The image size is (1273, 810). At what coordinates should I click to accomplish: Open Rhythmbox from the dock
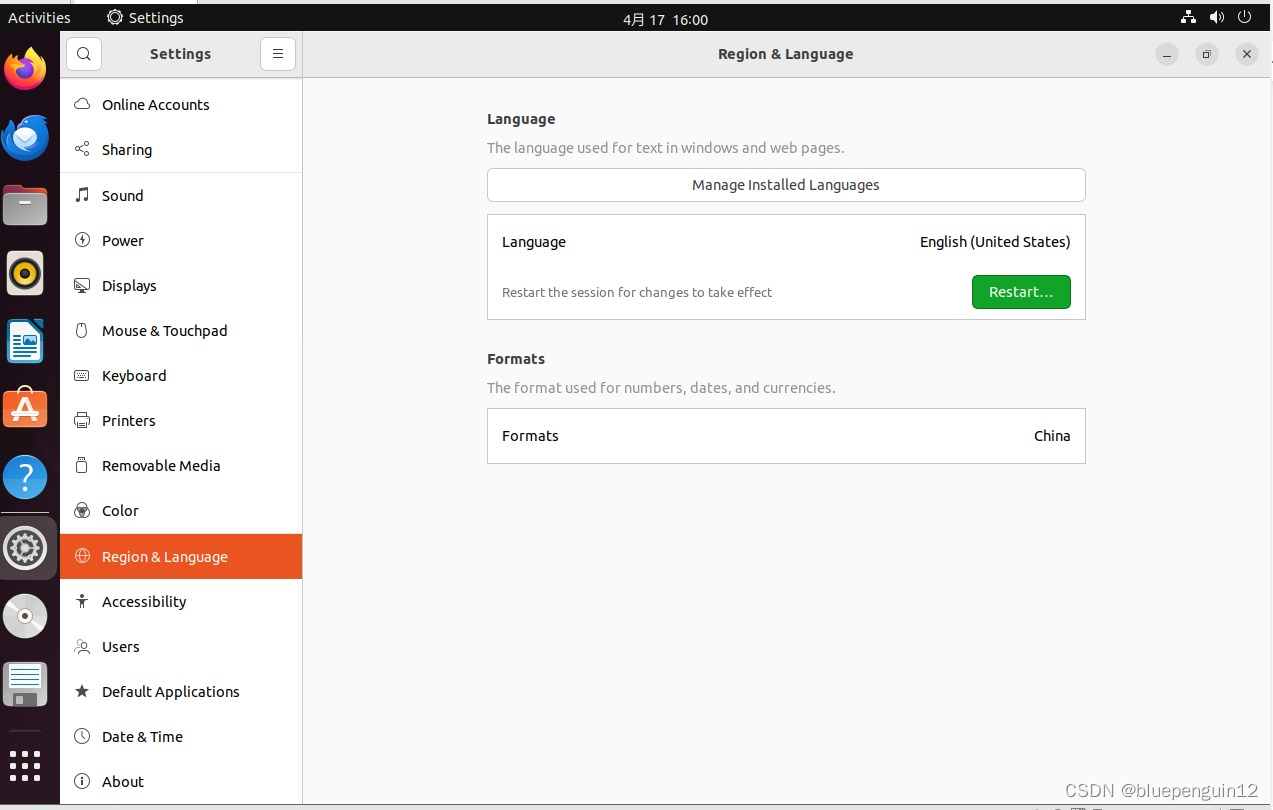pyautogui.click(x=25, y=273)
